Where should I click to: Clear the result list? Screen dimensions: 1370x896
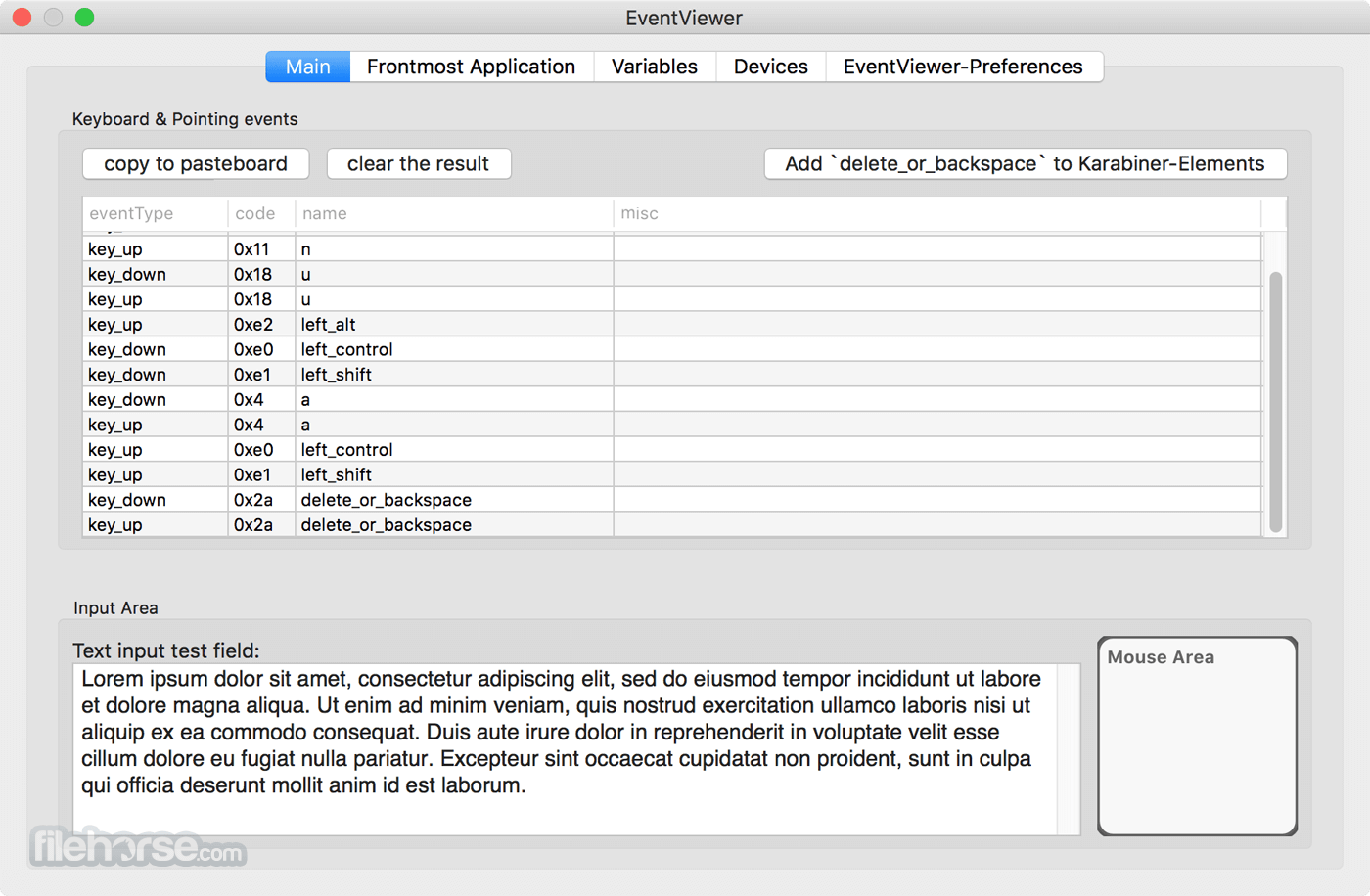point(419,164)
